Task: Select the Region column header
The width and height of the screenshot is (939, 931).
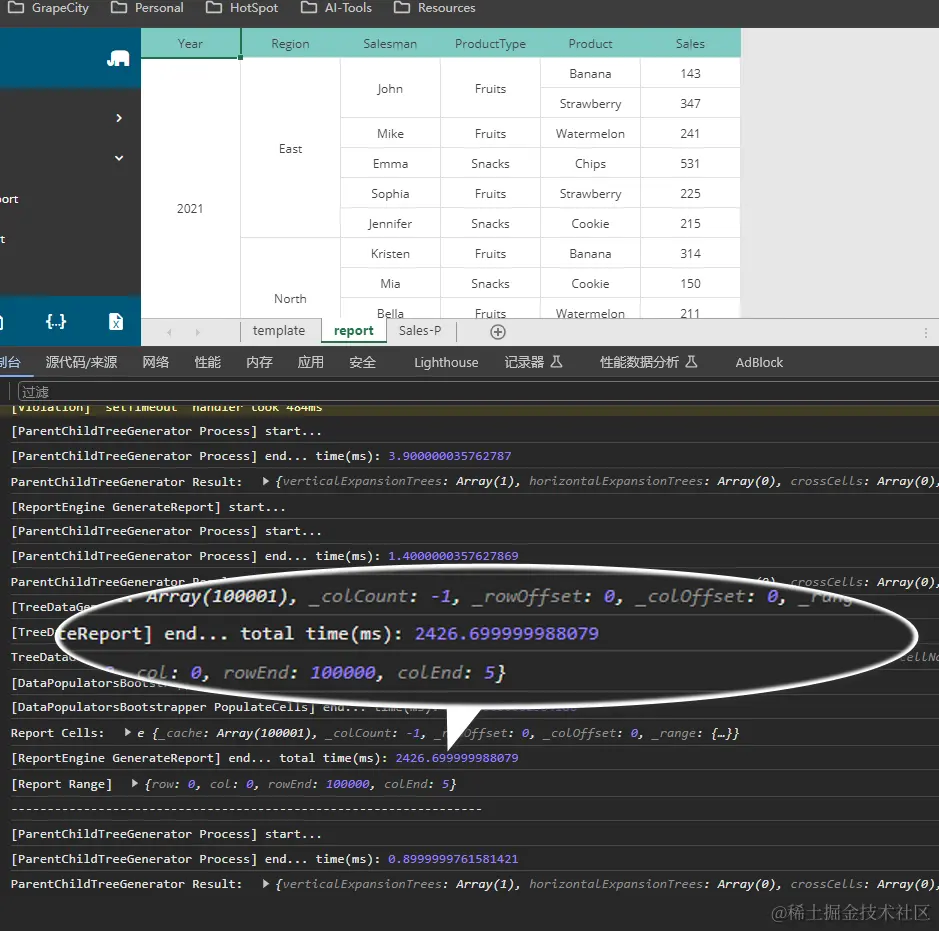Action: [290, 43]
